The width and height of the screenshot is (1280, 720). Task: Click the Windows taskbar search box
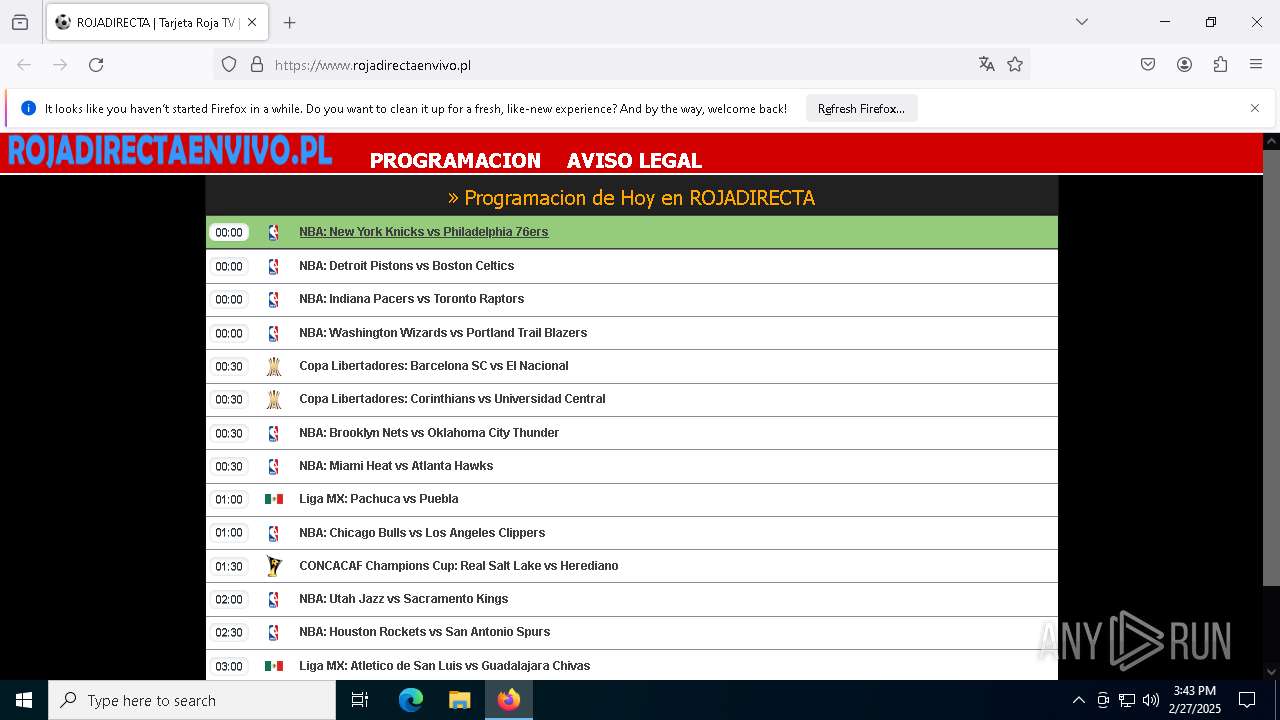click(192, 700)
